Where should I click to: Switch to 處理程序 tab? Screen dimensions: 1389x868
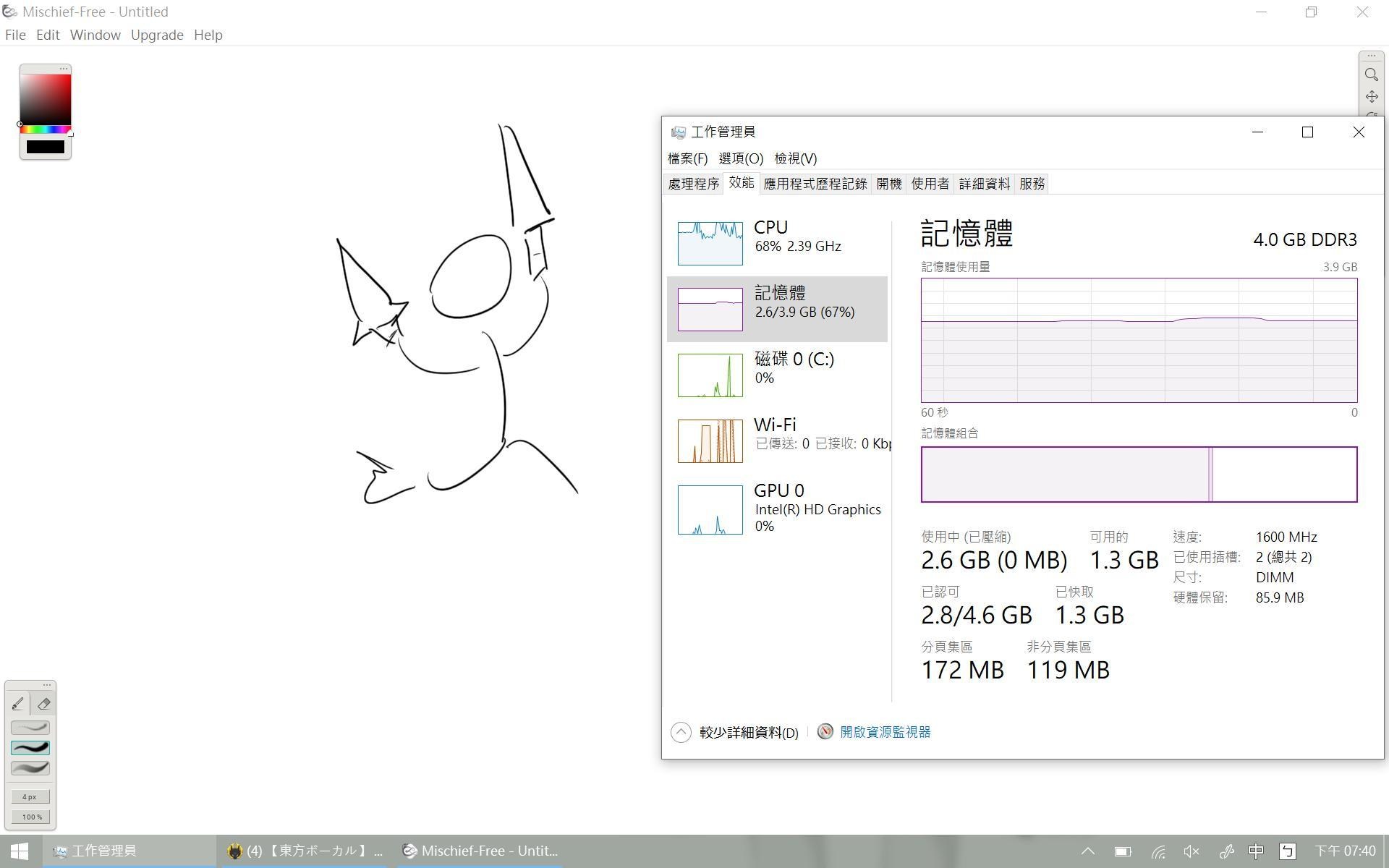point(693,184)
